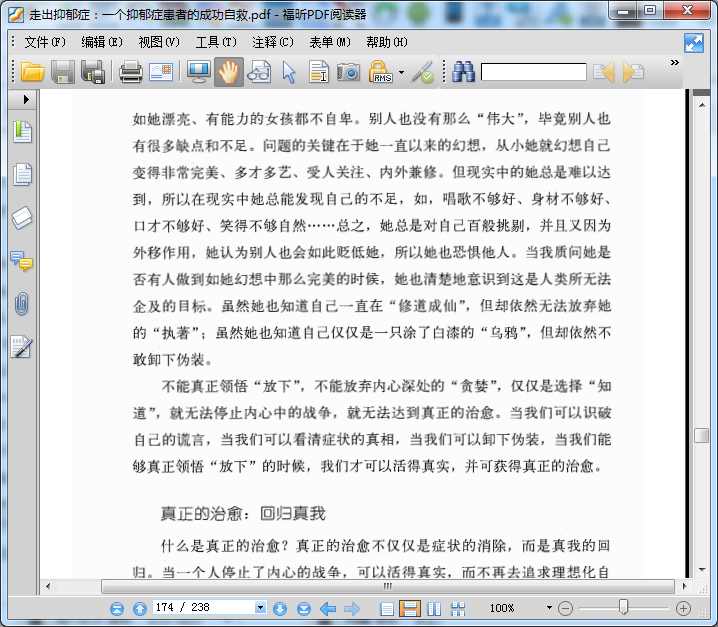Go to last page button
Image resolution: width=718 pixels, height=627 pixels.
click(304, 608)
